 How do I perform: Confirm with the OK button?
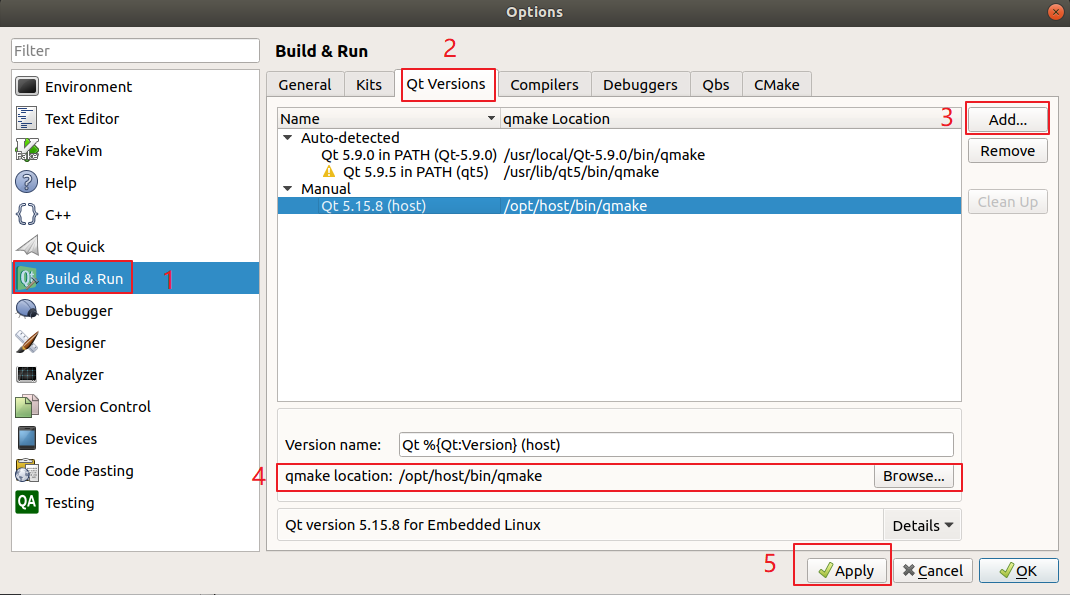[x=1019, y=570]
